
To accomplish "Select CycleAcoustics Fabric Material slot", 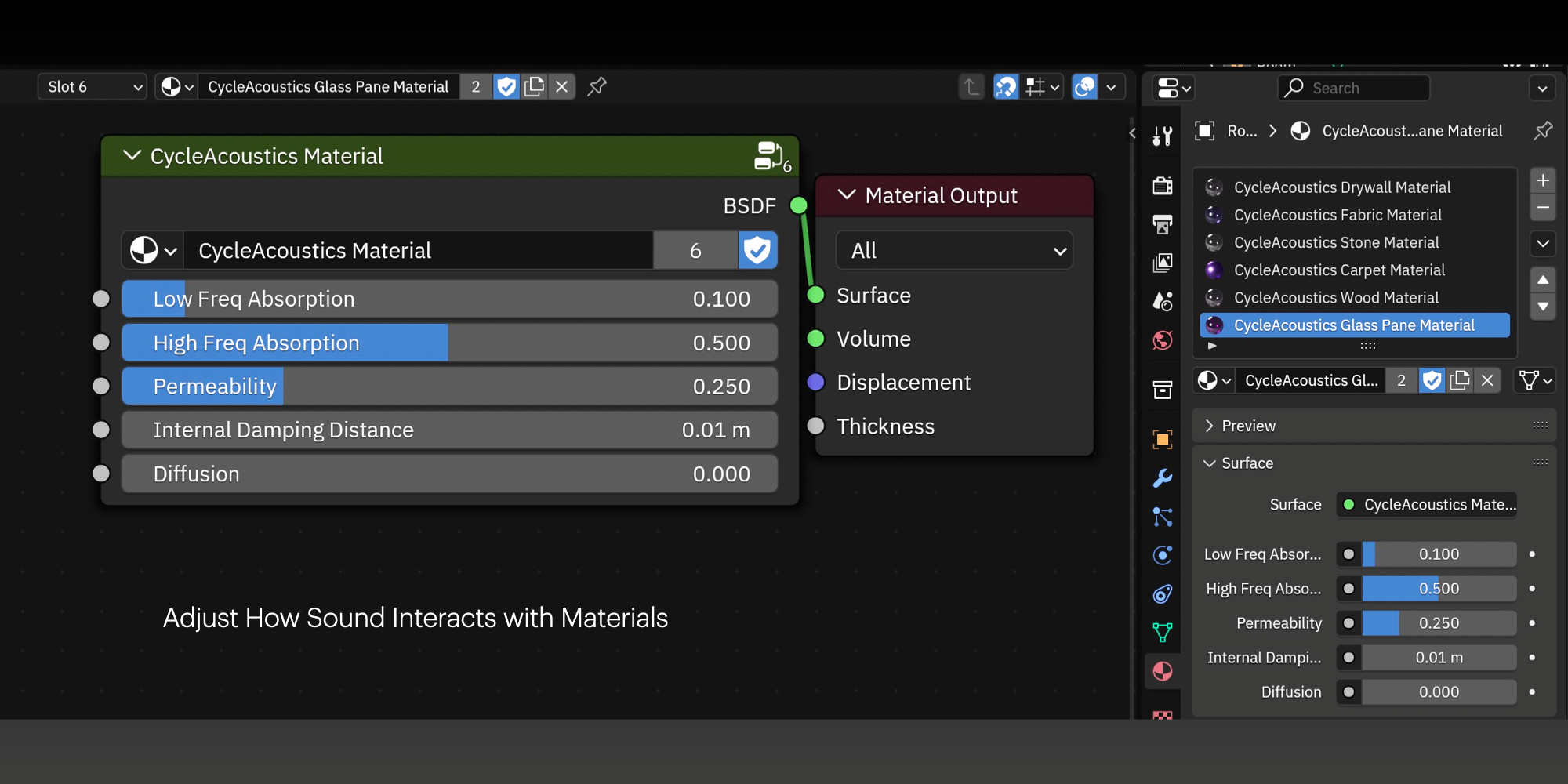I will [1355, 215].
